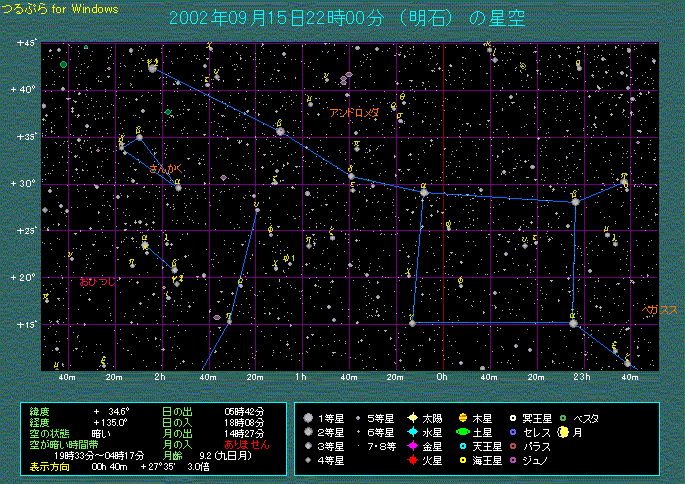This screenshot has height=484, width=685.
Task: Click the 1h right ascension axis label
Action: (x=302, y=377)
